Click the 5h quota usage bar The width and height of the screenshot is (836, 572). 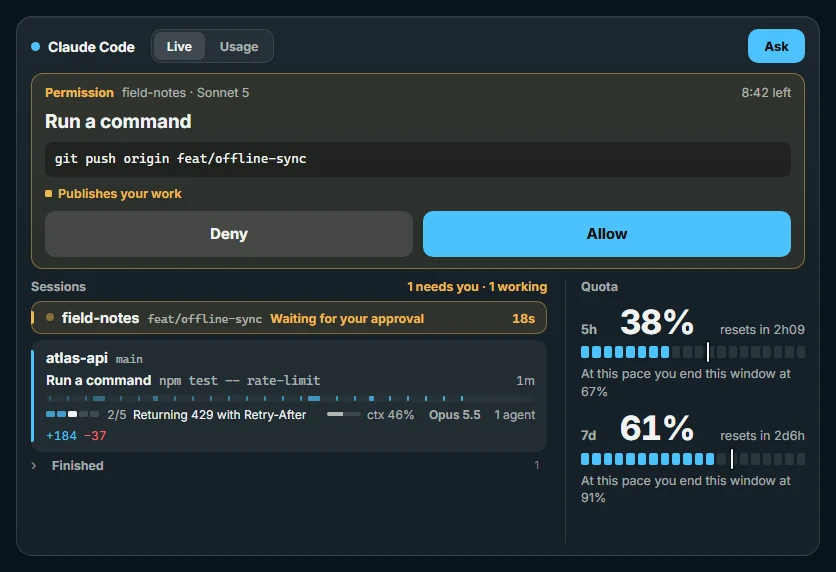tap(693, 352)
